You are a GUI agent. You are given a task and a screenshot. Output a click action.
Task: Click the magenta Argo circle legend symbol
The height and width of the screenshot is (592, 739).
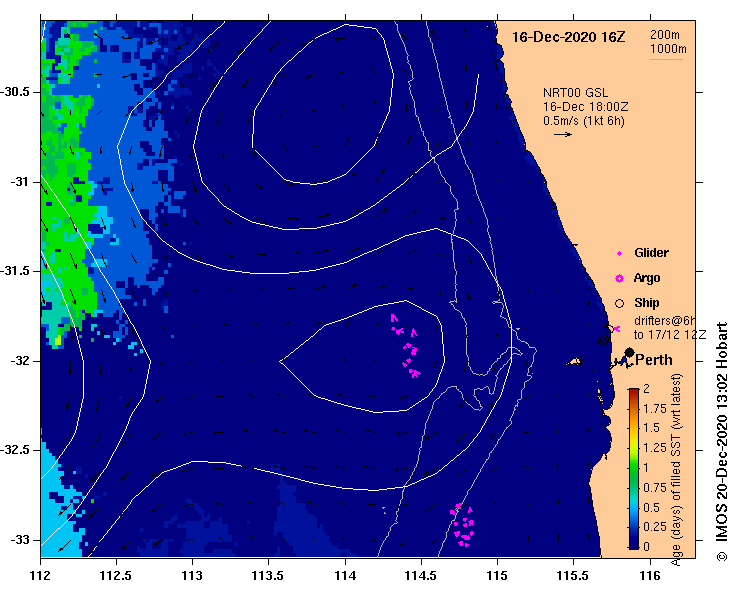pos(619,279)
